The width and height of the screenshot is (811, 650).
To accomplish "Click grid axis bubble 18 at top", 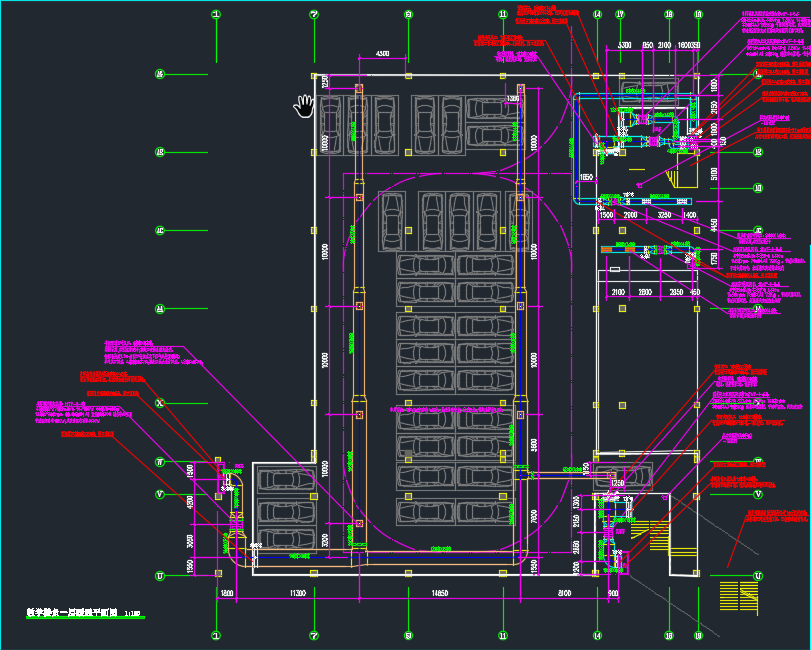I will click(669, 14).
